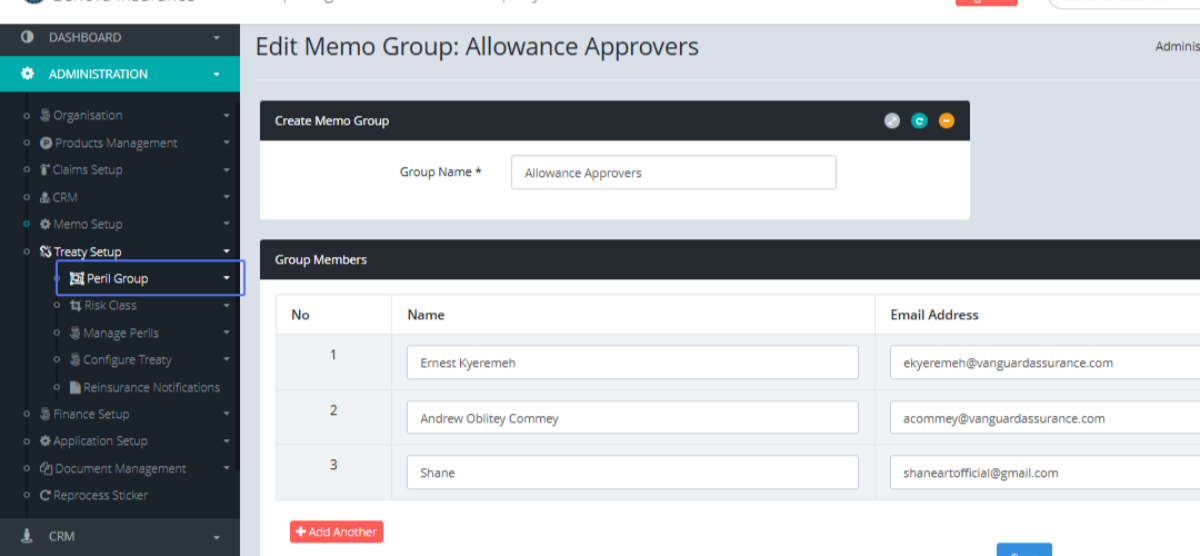Viewport: 1200px width, 556px height.
Task: Click the CRM person icon at sidebar bottom
Action: tap(28, 536)
